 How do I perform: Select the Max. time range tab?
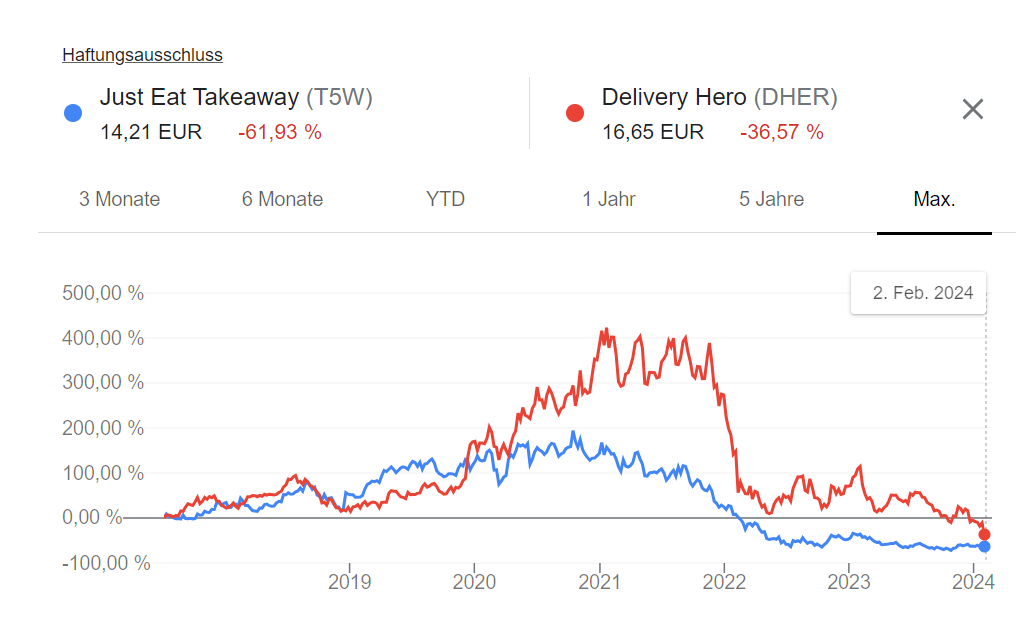point(934,199)
